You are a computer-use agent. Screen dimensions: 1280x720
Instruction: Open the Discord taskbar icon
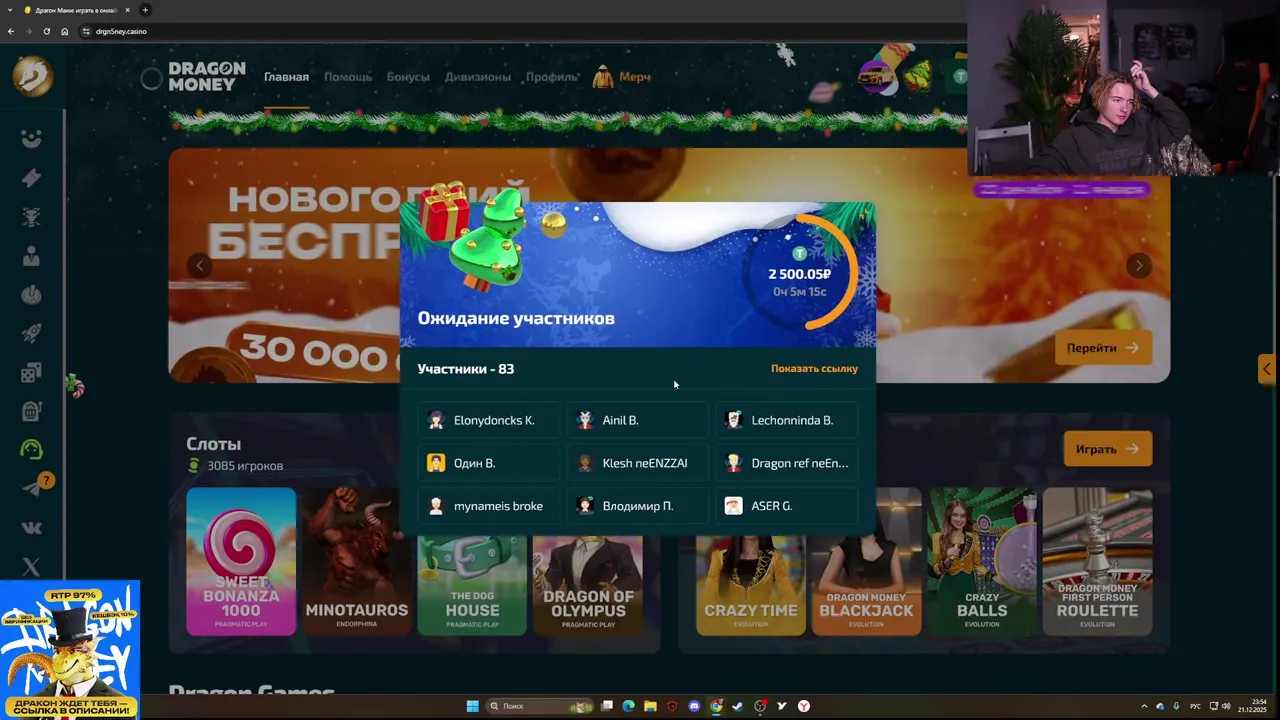(x=694, y=706)
